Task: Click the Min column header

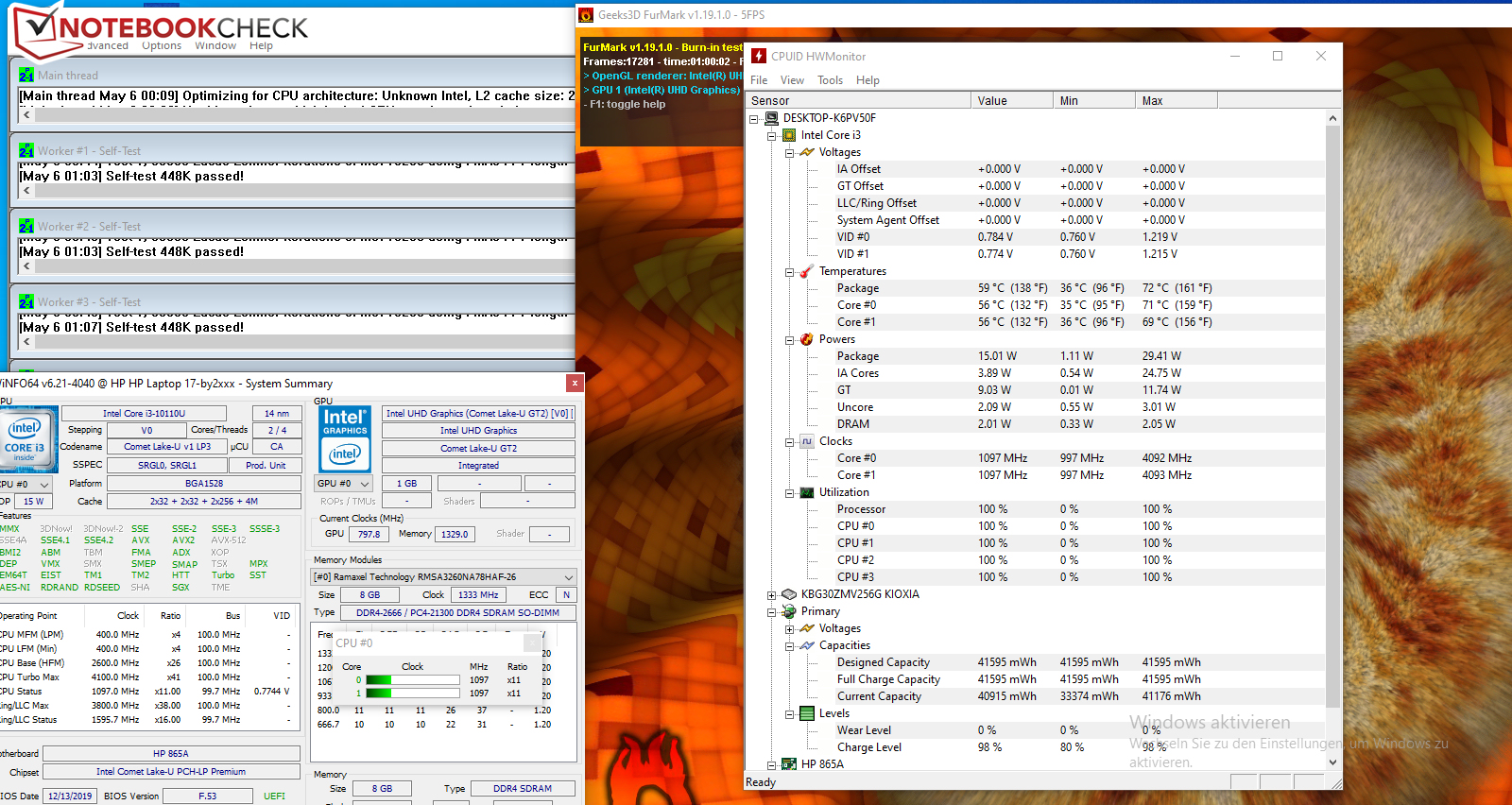Action: coord(1094,101)
